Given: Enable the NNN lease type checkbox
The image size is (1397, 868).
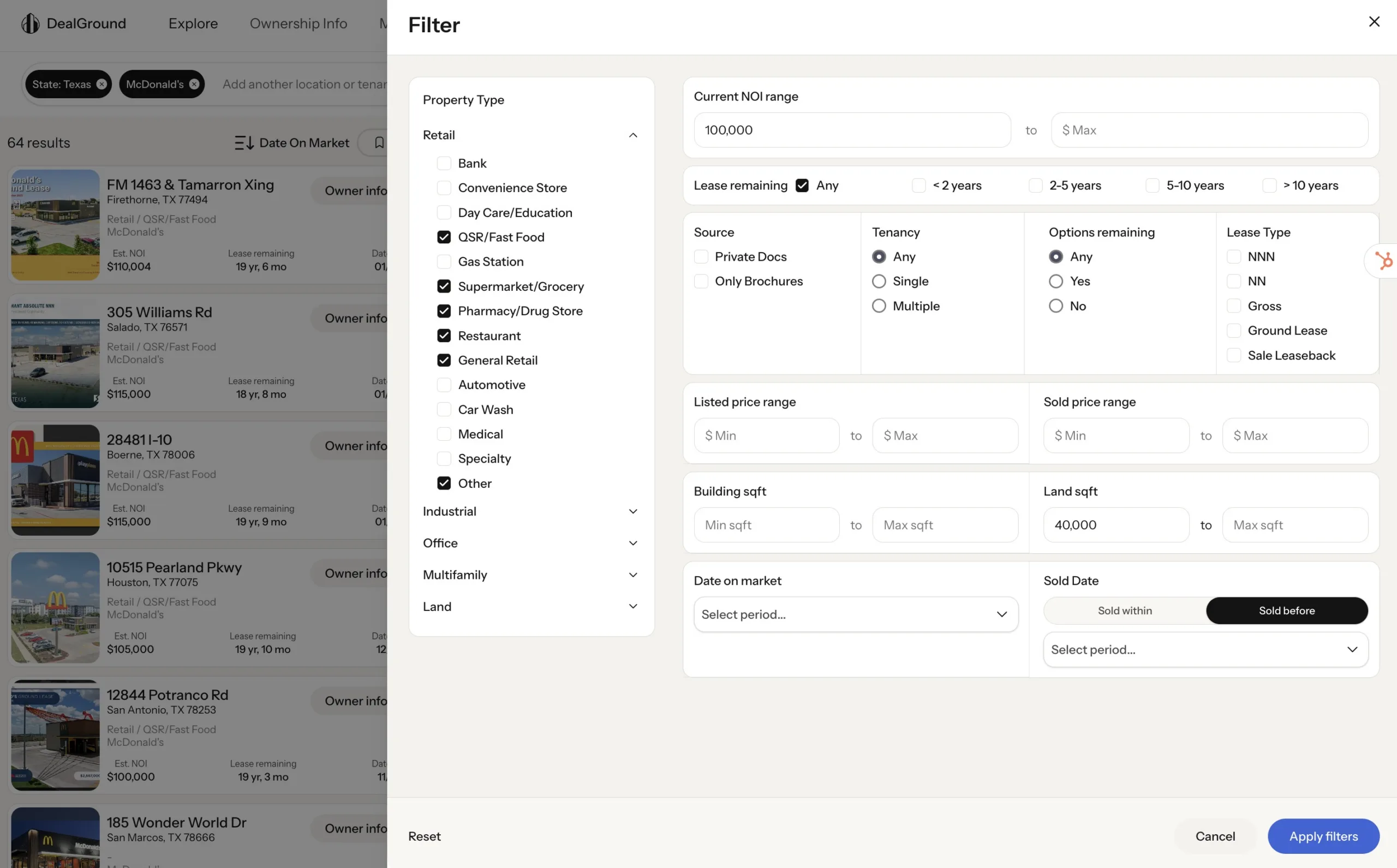Looking at the screenshot, I should point(1233,256).
